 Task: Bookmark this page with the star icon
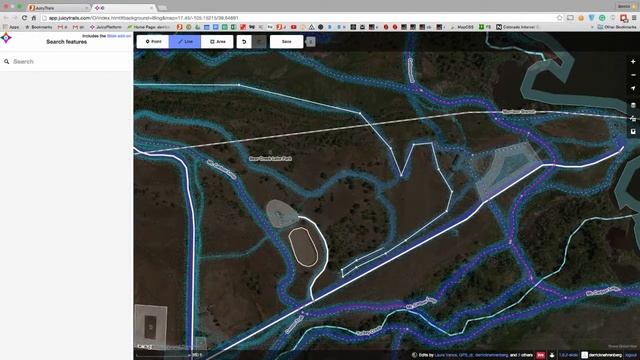560,18
